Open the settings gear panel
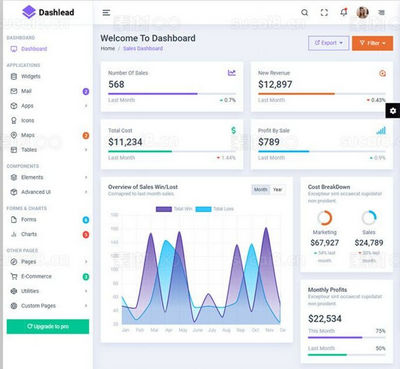This screenshot has width=400, height=369. [x=393, y=111]
